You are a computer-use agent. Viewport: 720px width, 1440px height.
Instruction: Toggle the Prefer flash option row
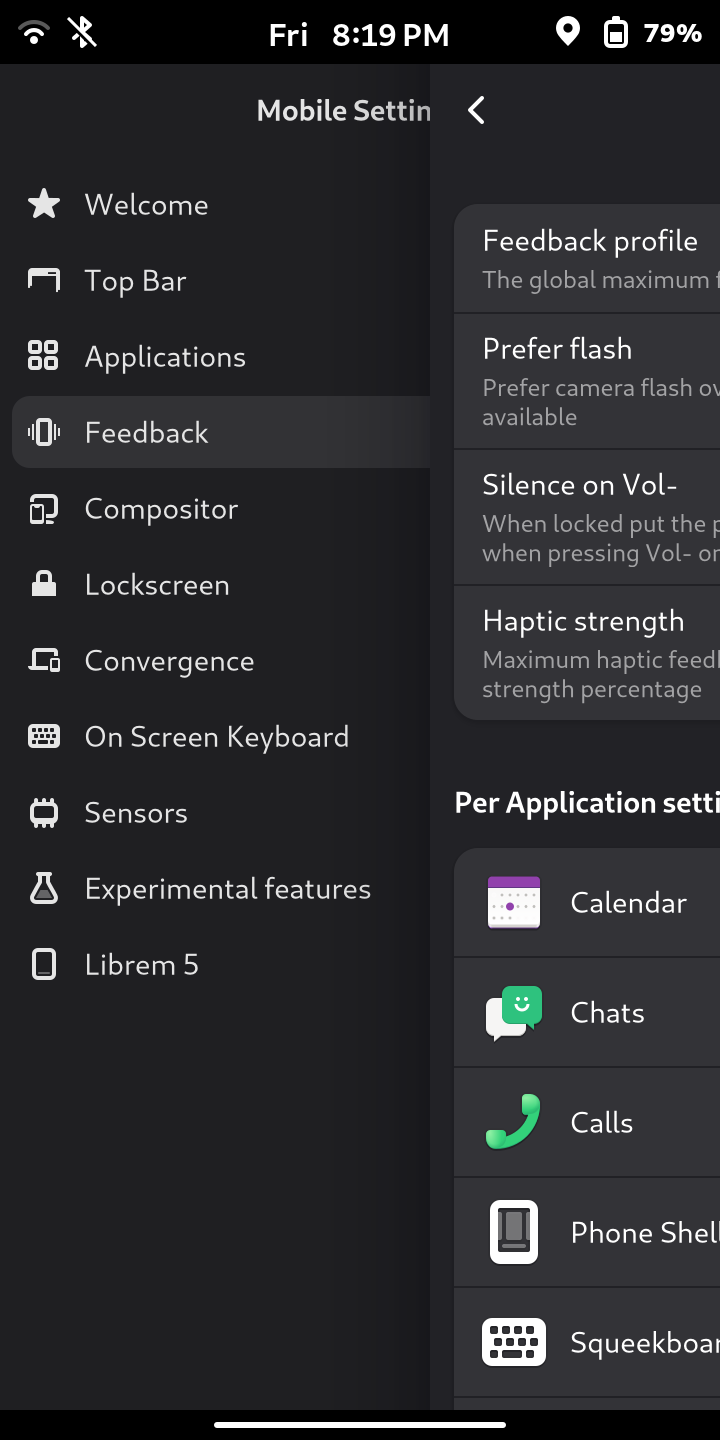click(x=590, y=381)
